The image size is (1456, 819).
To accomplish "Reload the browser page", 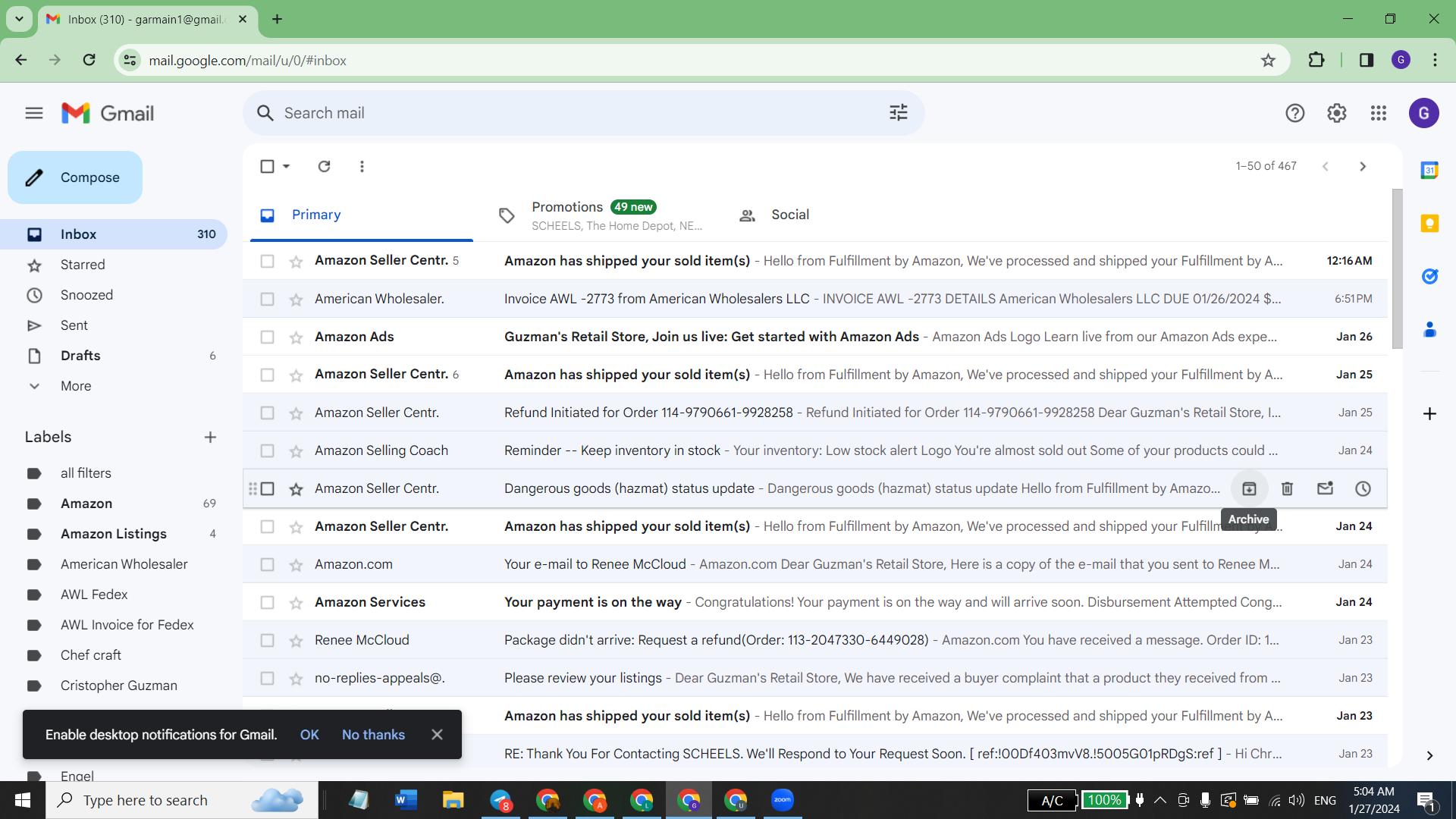I will 89,60.
